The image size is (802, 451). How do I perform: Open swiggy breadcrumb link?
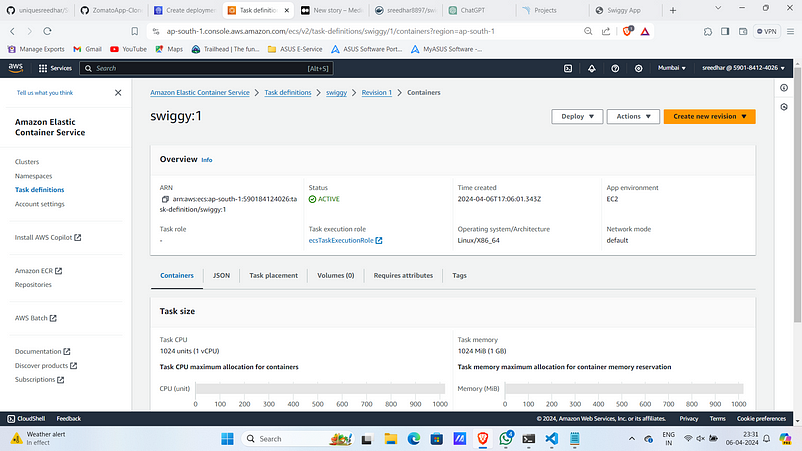[x=337, y=93]
